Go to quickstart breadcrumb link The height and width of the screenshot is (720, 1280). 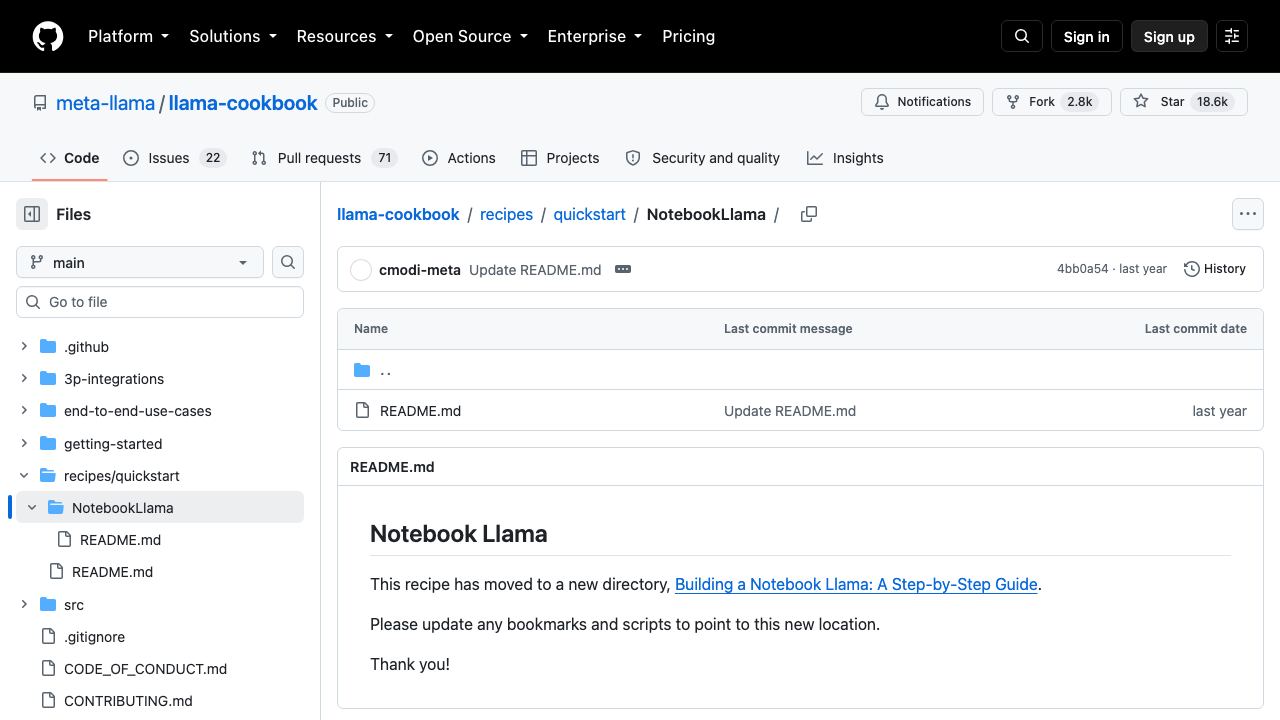click(589, 214)
